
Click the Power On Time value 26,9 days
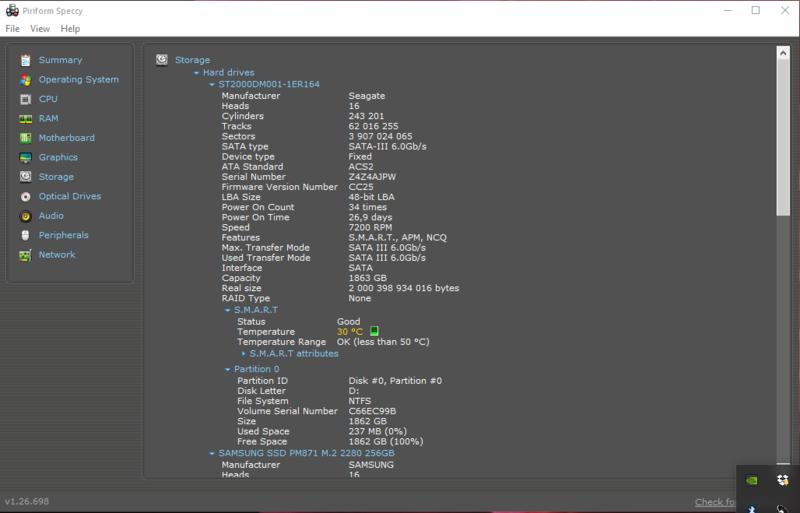pos(370,217)
